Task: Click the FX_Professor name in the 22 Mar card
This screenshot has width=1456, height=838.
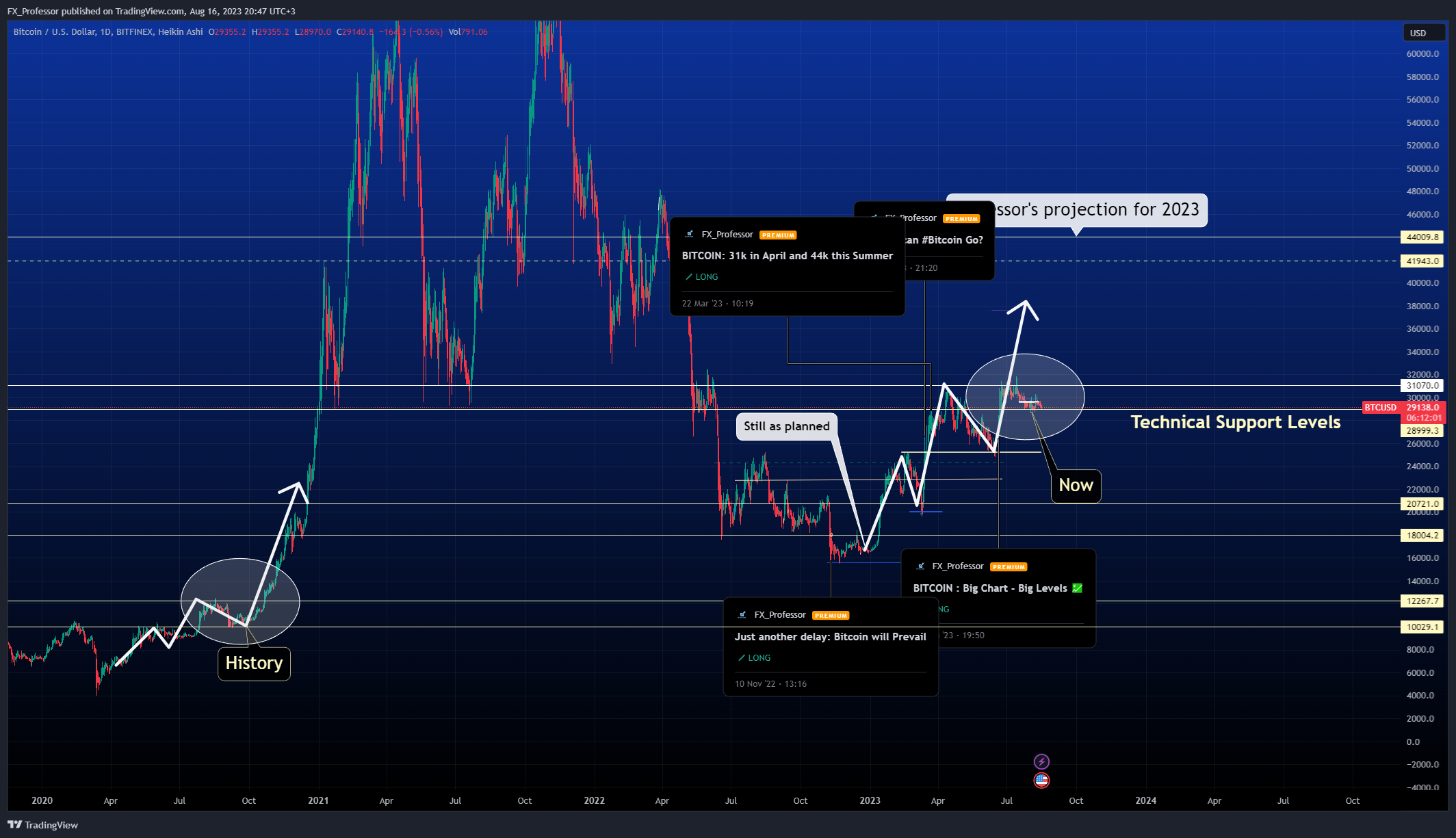Action: pos(727,235)
